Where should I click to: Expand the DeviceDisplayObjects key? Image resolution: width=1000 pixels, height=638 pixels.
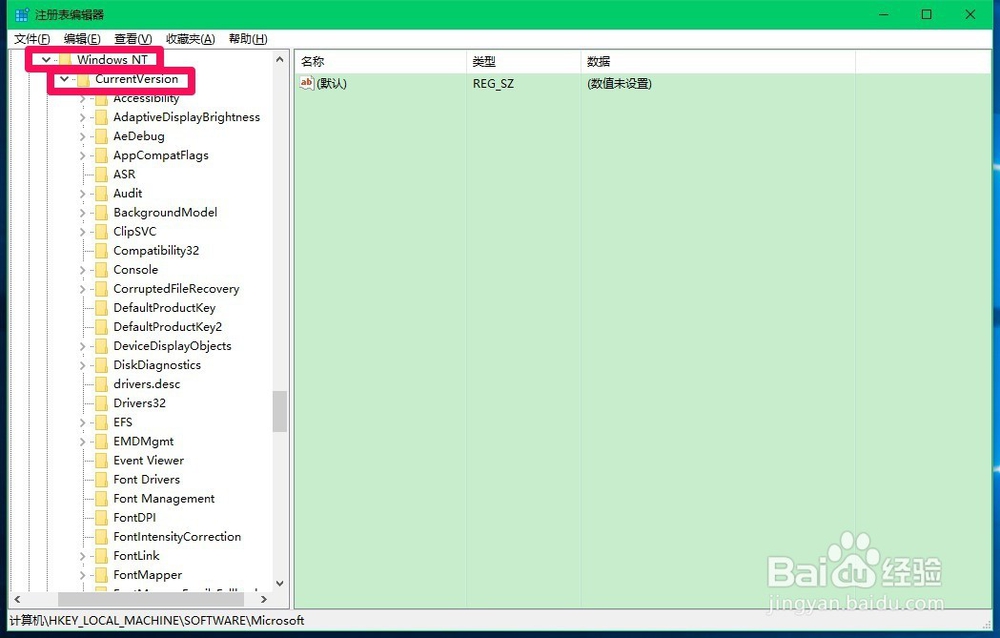[x=82, y=346]
